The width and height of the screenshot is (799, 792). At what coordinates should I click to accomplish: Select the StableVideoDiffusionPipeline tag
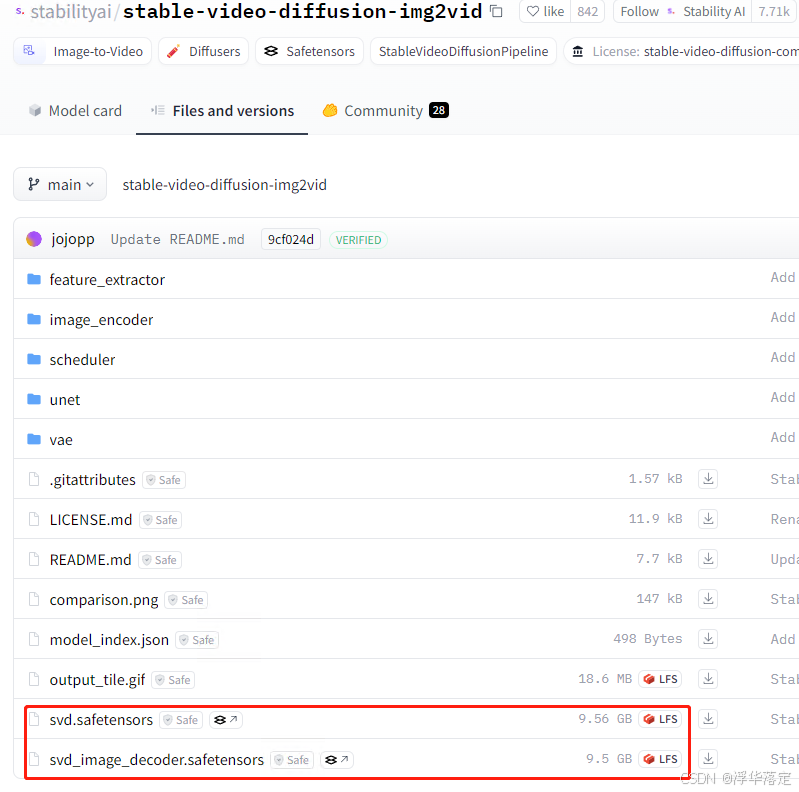pyautogui.click(x=463, y=51)
